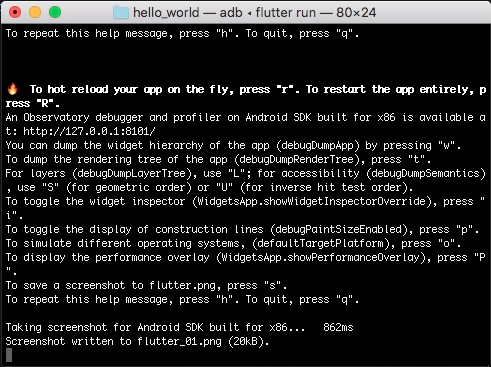The height and width of the screenshot is (367, 491).
Task: Click the red close window button
Action: point(15,12)
